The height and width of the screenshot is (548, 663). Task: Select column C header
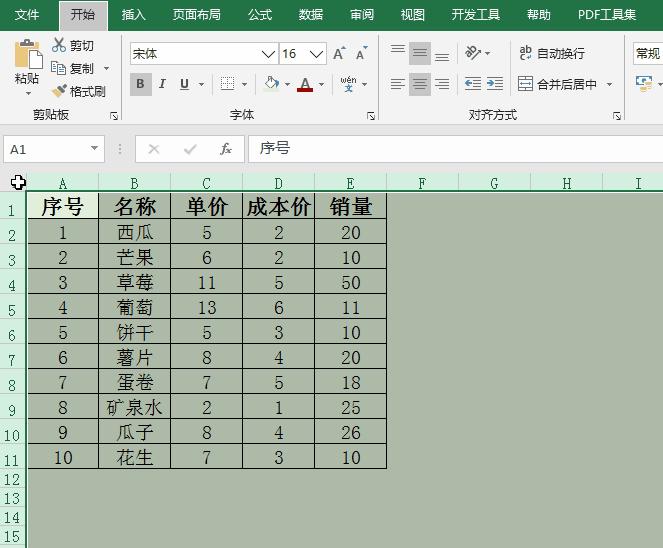[x=206, y=183]
